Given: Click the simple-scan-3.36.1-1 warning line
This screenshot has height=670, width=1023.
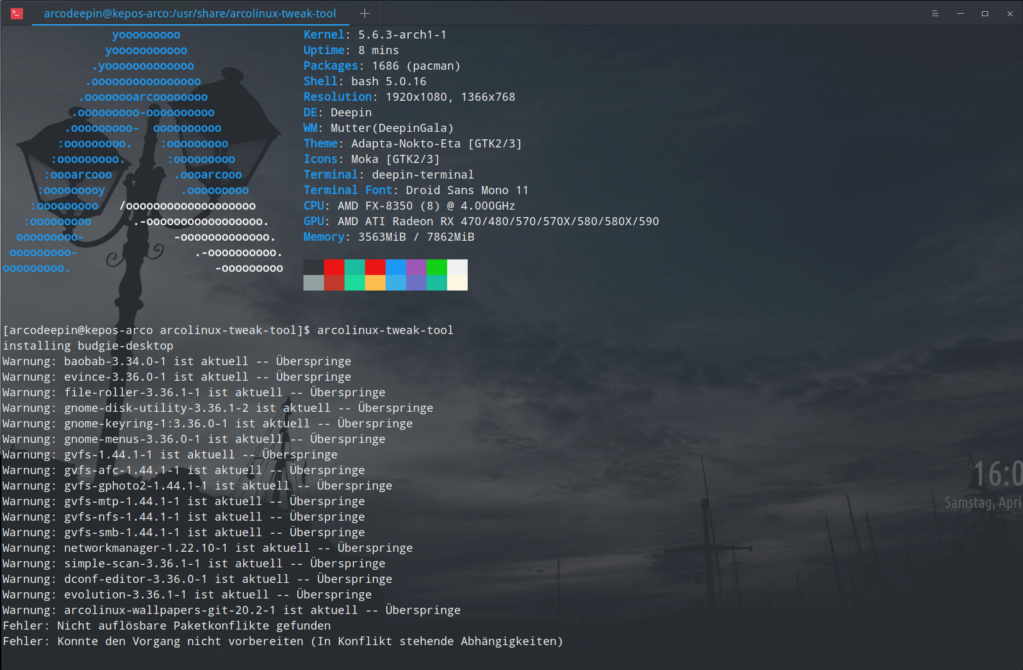Looking at the screenshot, I should click(194, 564).
